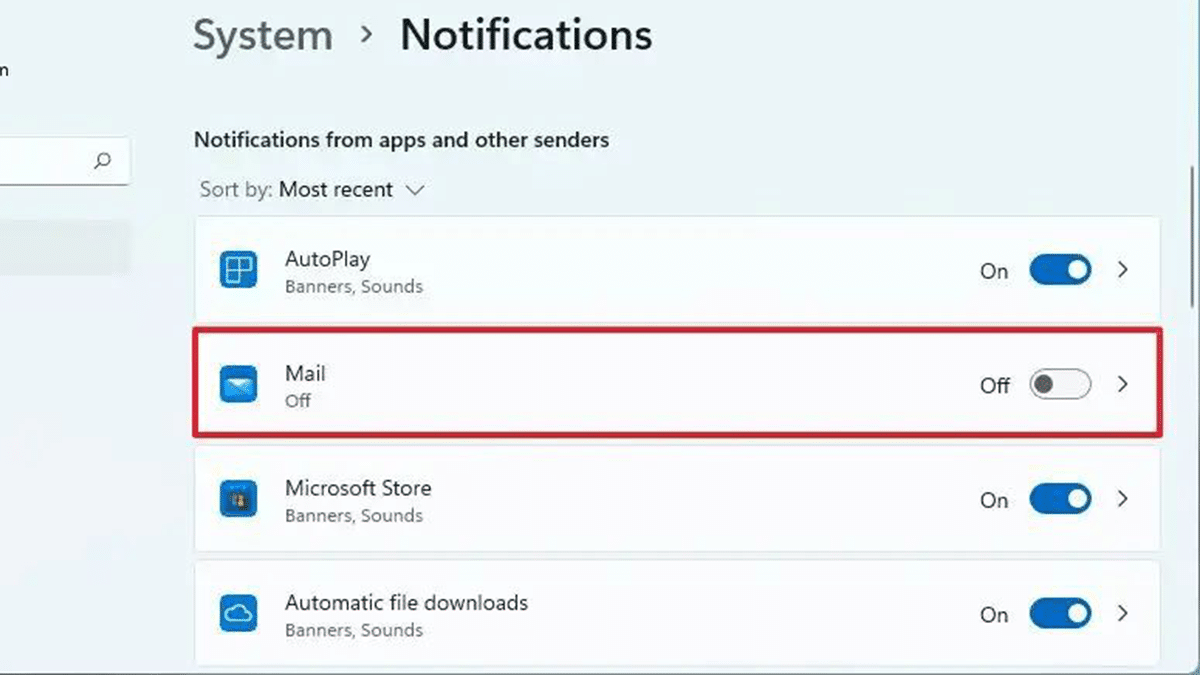
Task: Switch off Automatic file downloads toggle
Action: tap(1060, 614)
